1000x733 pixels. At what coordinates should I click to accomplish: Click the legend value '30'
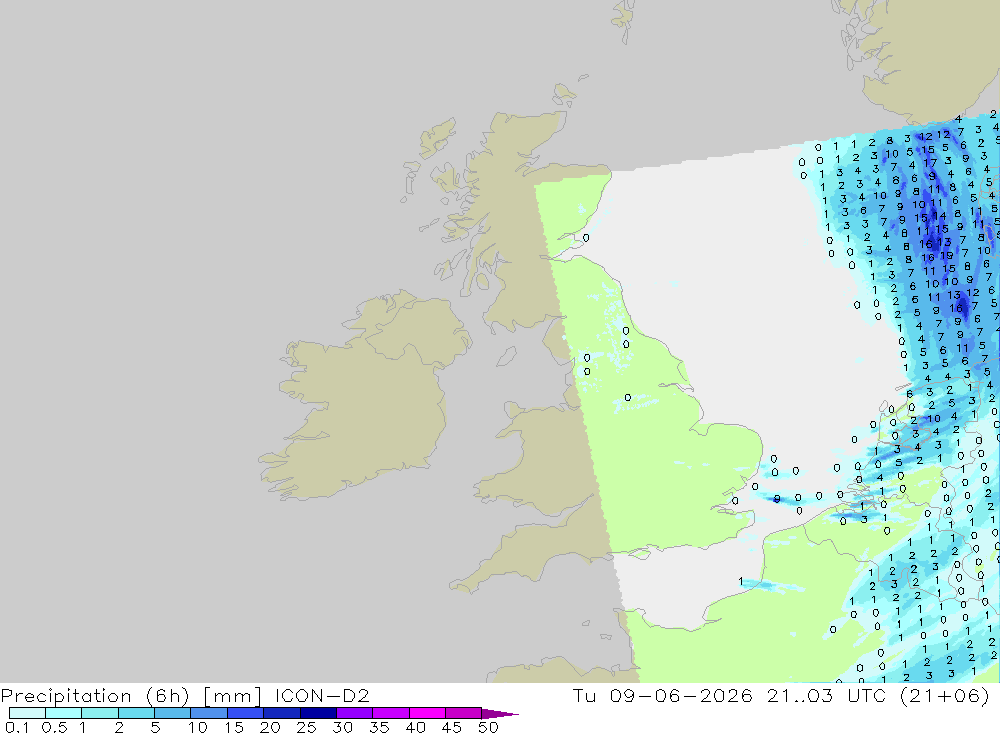click(342, 727)
